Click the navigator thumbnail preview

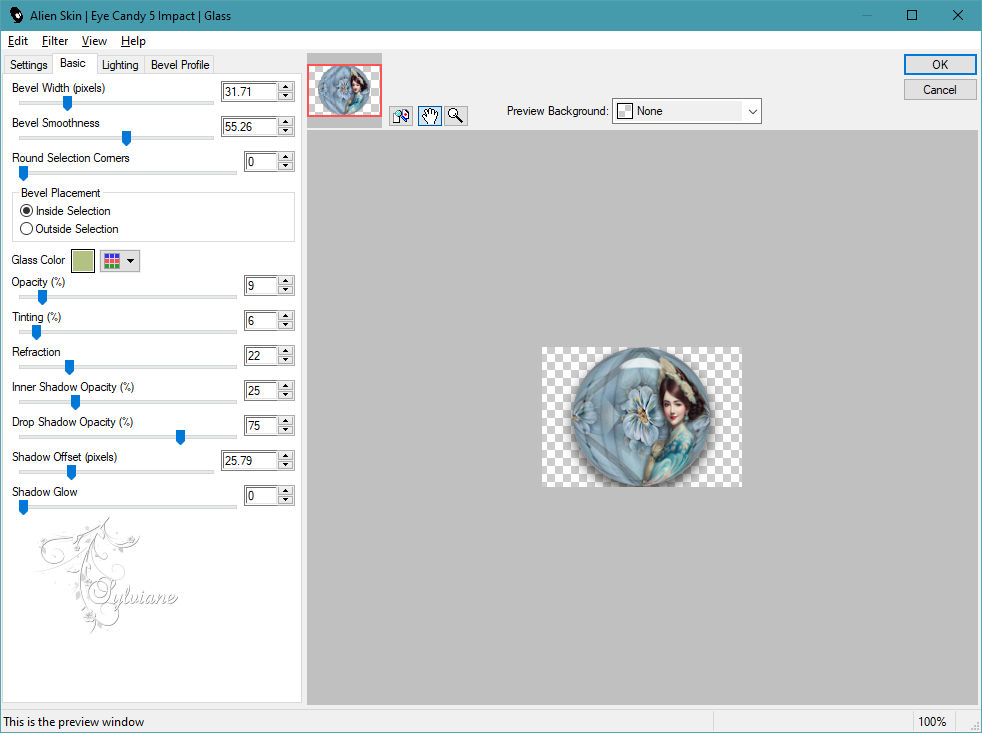[x=344, y=90]
